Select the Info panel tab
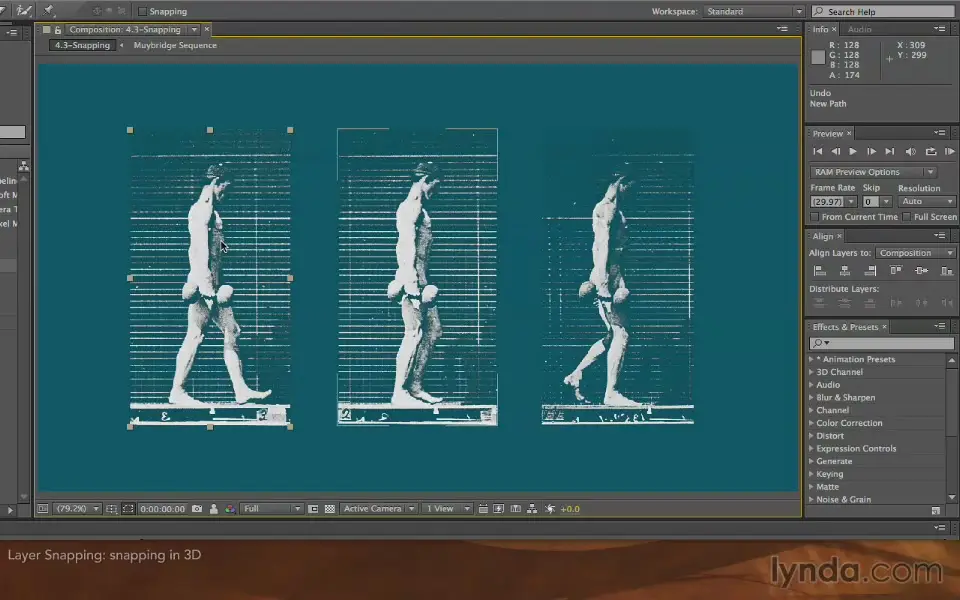The width and height of the screenshot is (960, 600). tap(820, 29)
